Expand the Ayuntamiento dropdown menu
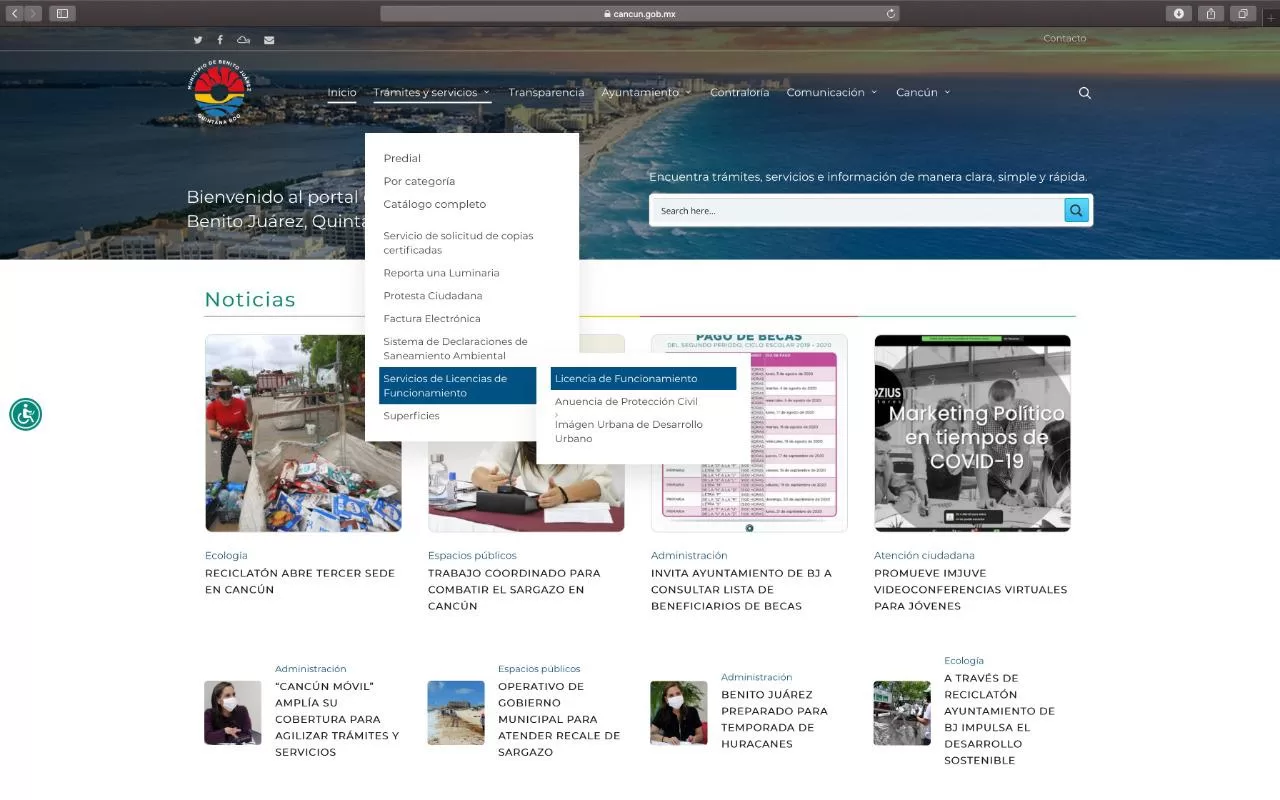Screen dimensions: 1280x800 646,92
